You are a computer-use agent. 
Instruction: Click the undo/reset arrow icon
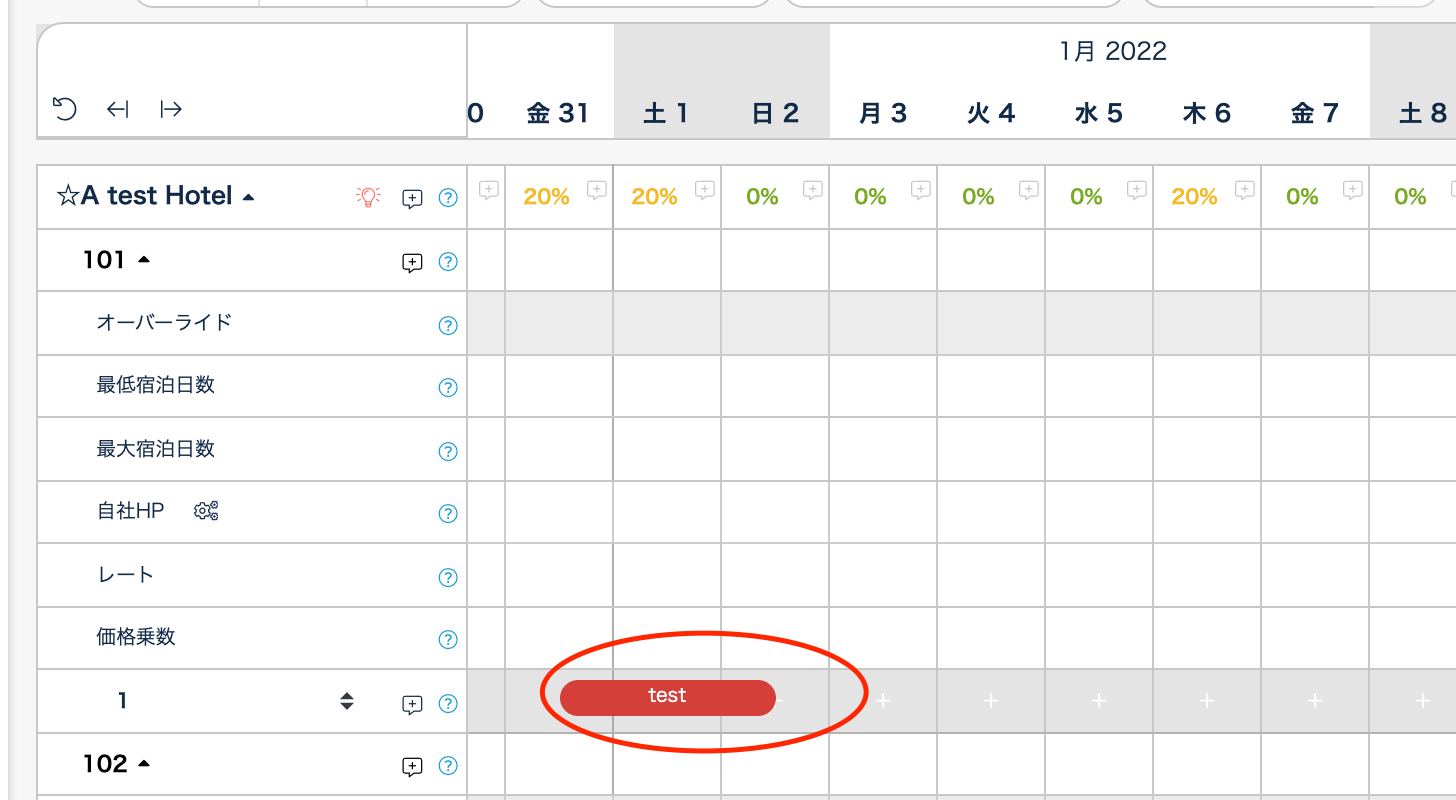coord(65,108)
